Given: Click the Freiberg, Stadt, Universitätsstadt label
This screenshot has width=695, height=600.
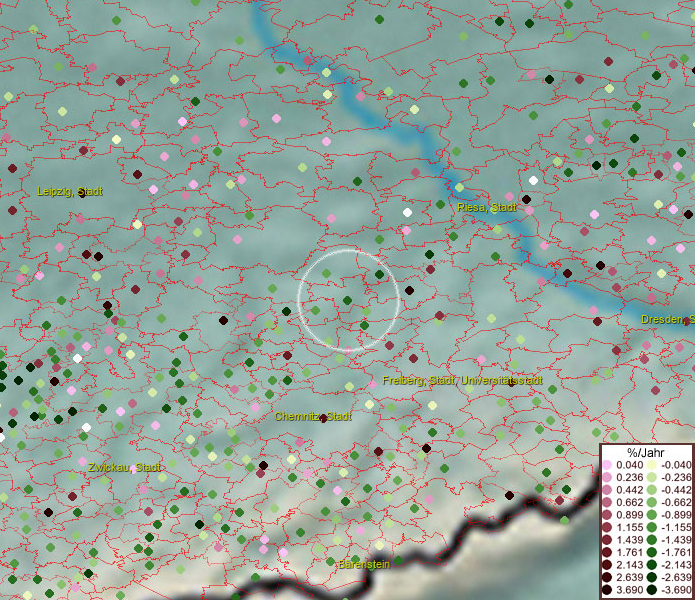Looking at the screenshot, I should tap(462, 380).
